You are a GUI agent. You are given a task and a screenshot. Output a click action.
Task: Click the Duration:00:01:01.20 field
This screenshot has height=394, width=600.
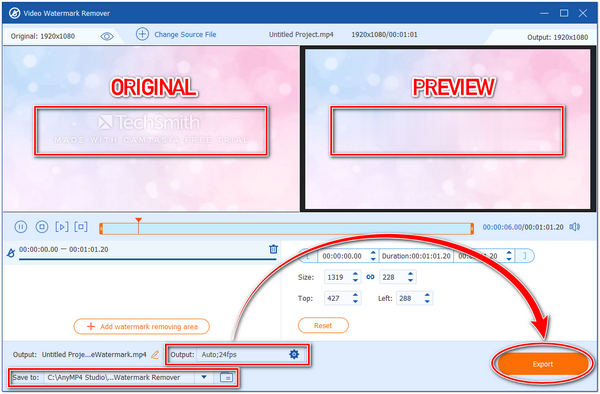(416, 256)
